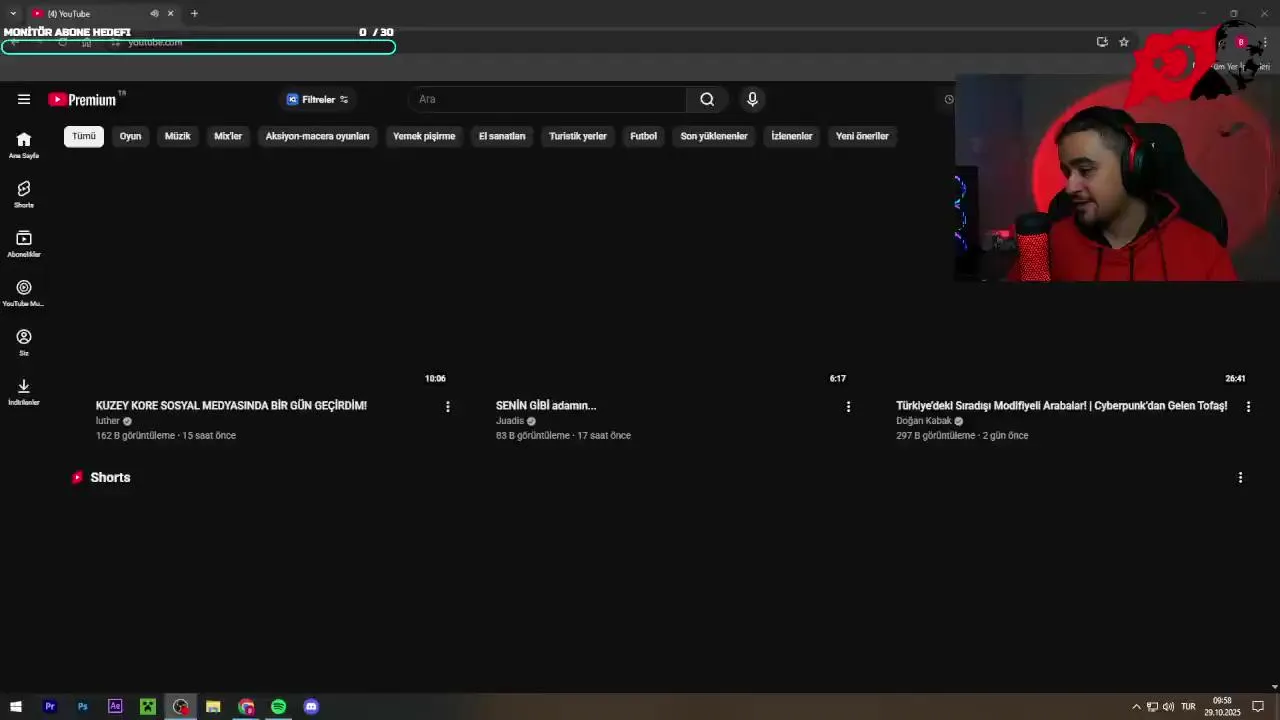Open more options for the Kuzey Kore video
This screenshot has width=1280, height=720.
(448, 407)
